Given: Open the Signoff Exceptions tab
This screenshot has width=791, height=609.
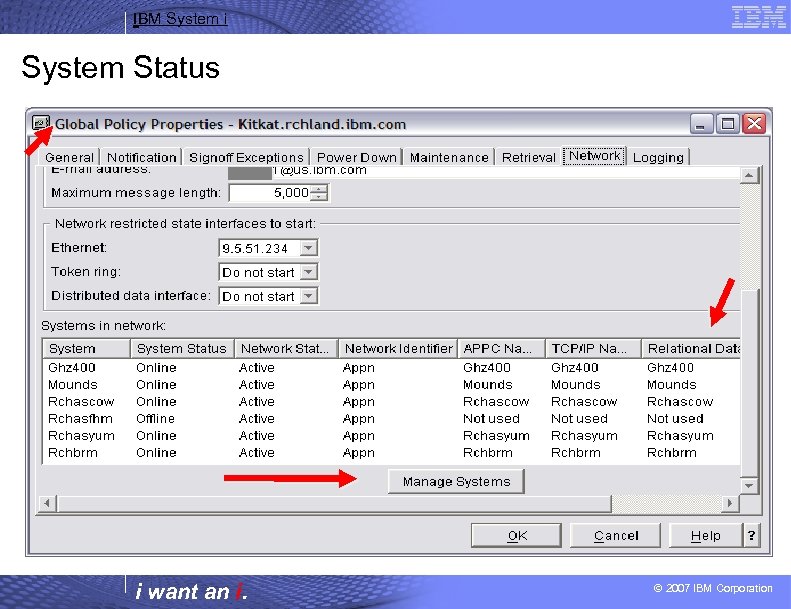Looking at the screenshot, I should tap(246, 157).
